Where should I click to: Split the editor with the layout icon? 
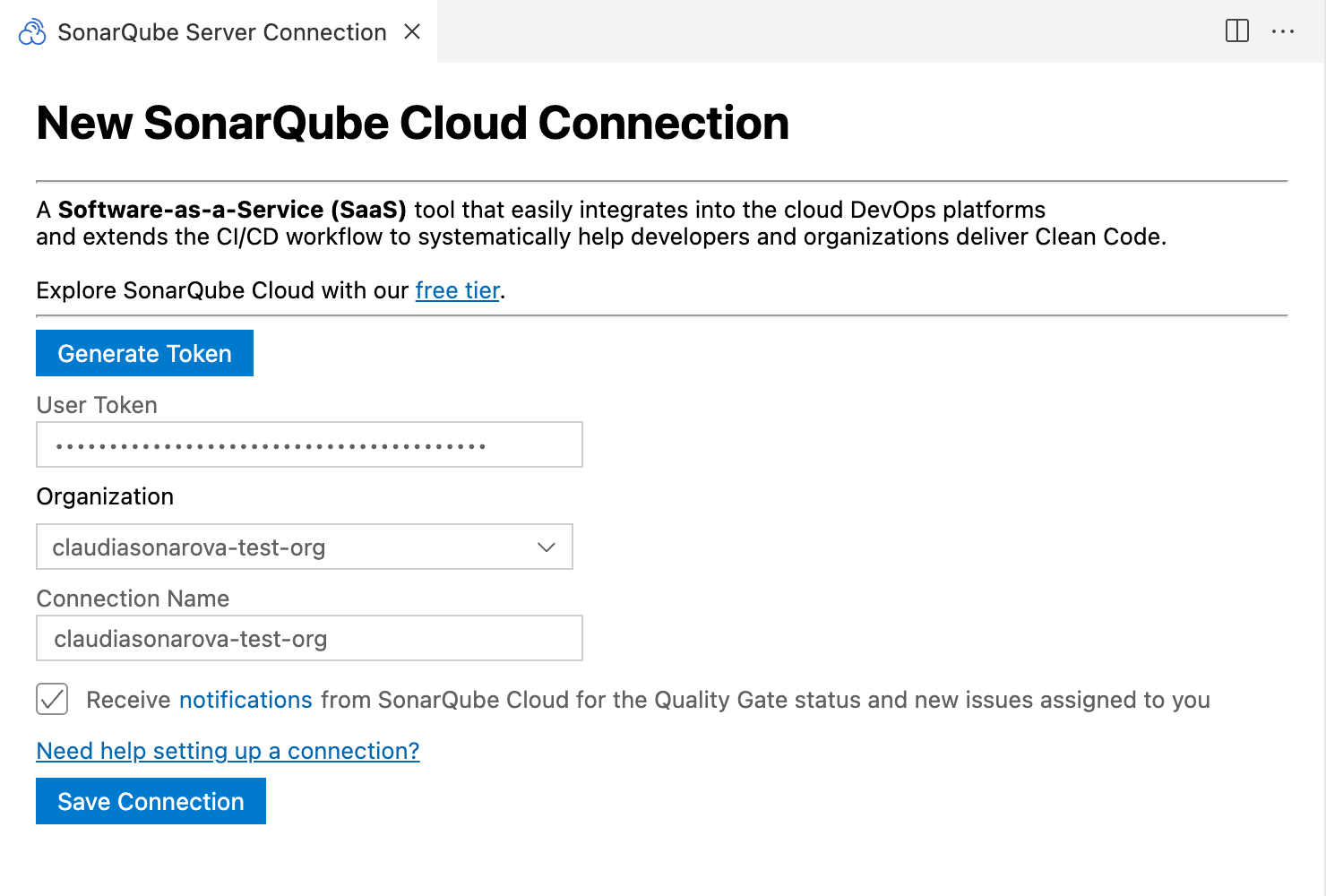tap(1237, 31)
